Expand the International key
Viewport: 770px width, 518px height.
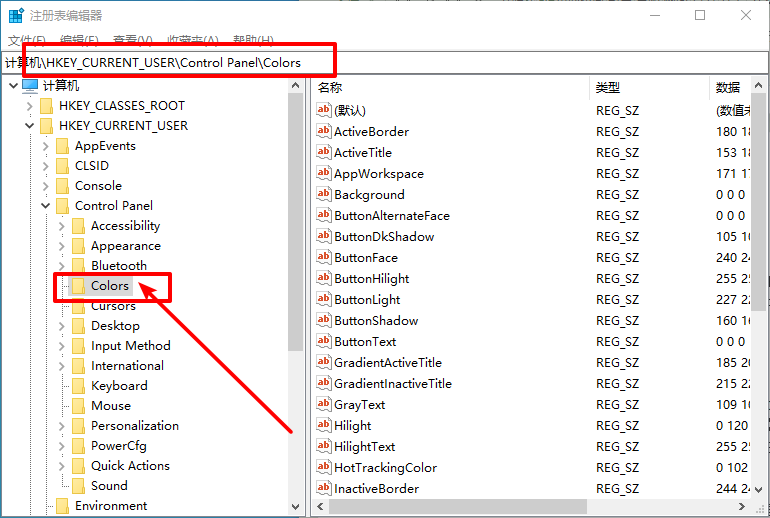pyautogui.click(x=61, y=366)
